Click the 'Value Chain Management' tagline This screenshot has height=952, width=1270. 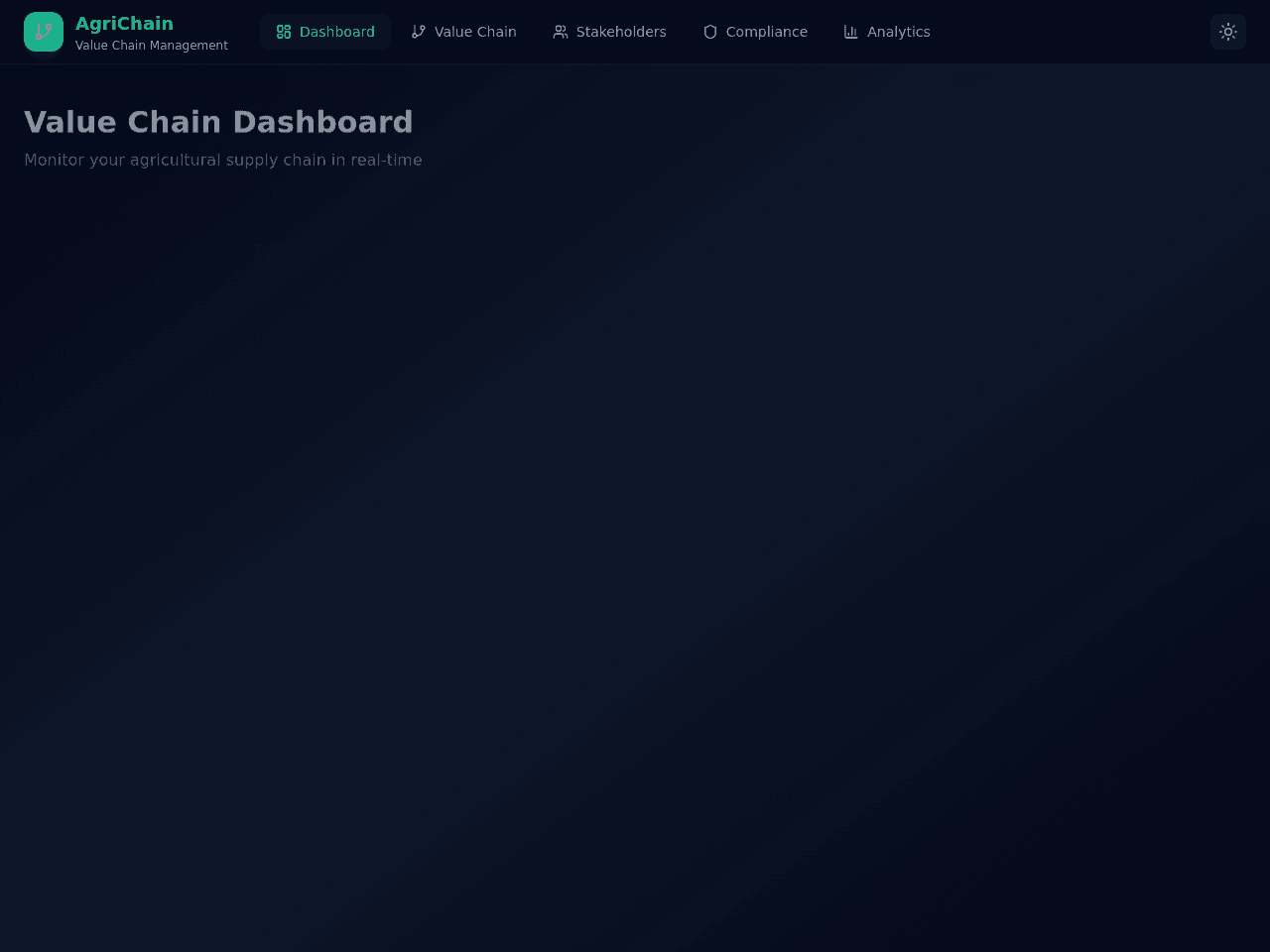coord(152,46)
